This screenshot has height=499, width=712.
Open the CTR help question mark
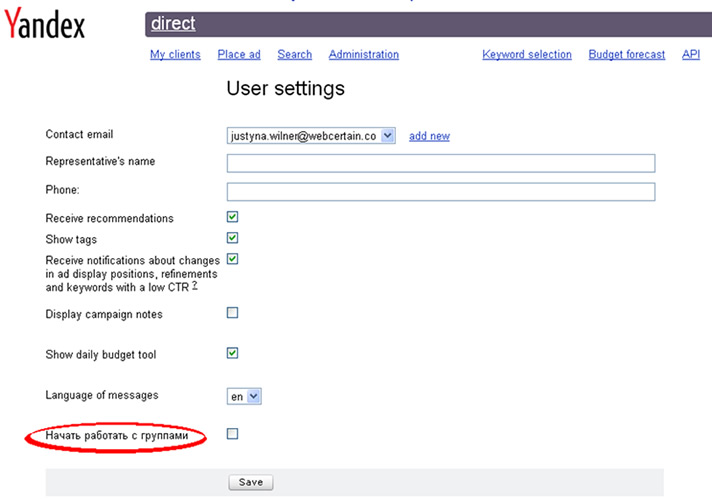click(195, 285)
